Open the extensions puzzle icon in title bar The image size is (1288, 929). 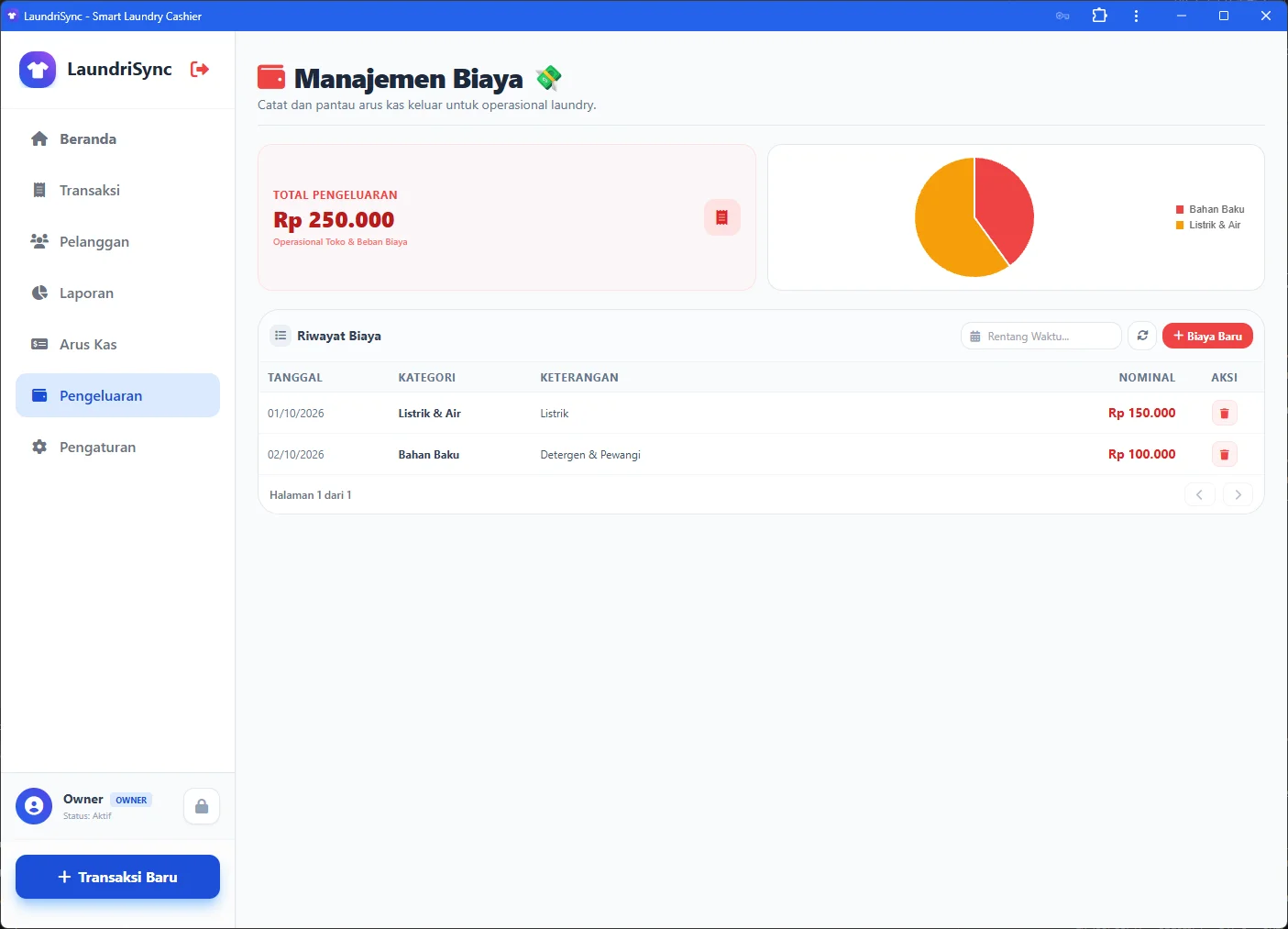pyautogui.click(x=1099, y=16)
